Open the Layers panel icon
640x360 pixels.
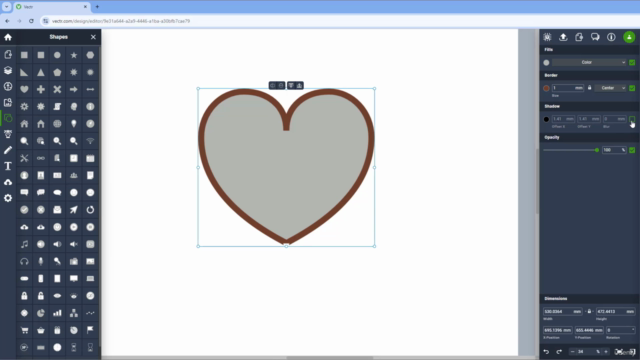[x=8, y=70]
